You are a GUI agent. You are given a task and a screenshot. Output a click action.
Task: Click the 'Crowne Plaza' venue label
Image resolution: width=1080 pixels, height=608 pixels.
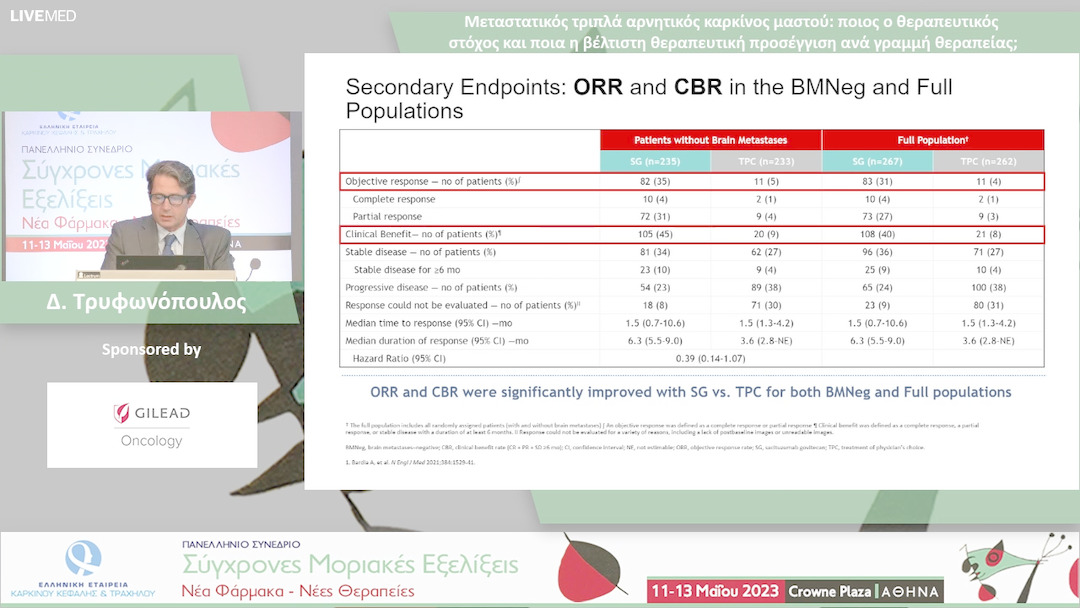pos(829,591)
